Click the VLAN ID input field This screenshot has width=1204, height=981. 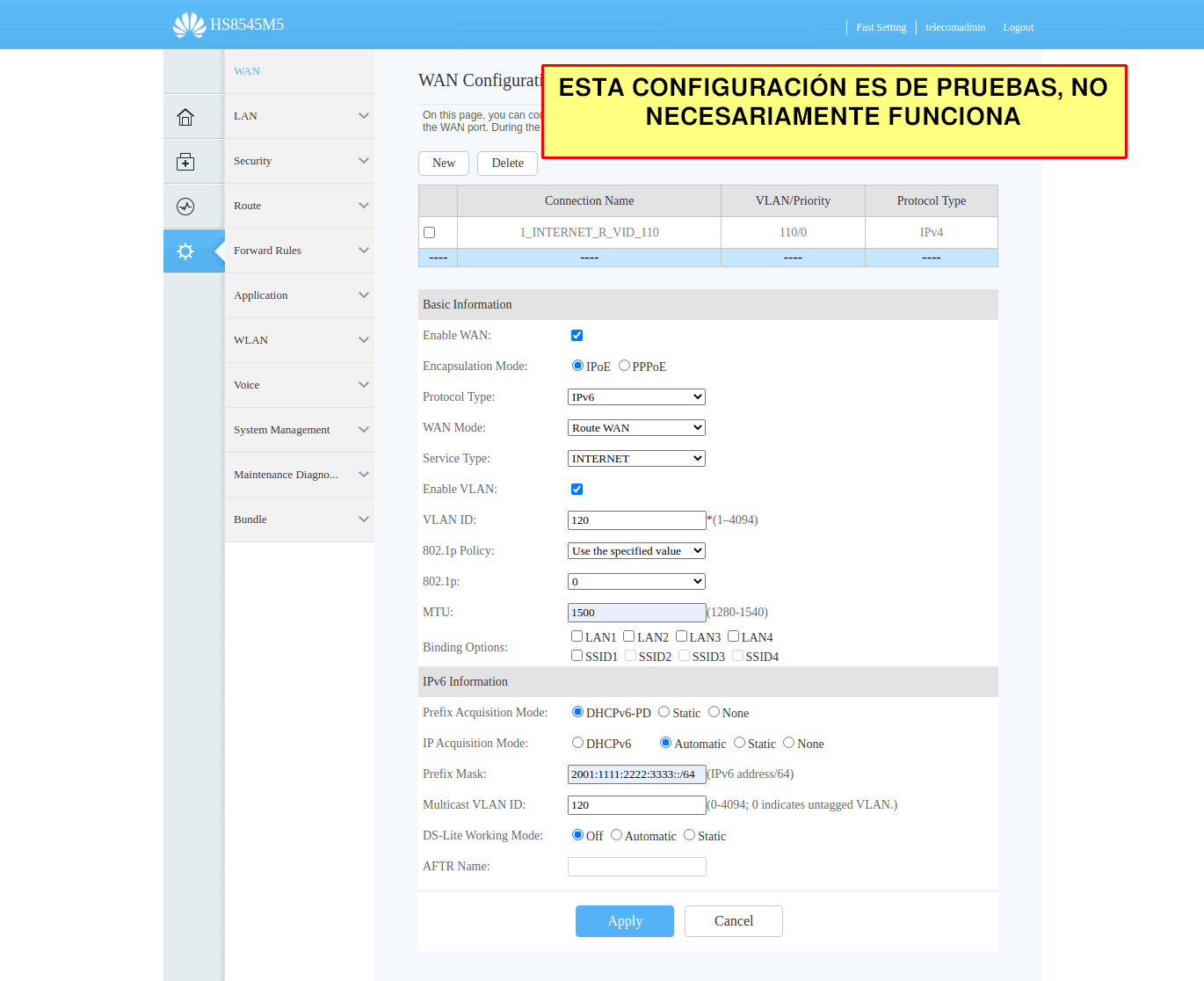(x=636, y=520)
